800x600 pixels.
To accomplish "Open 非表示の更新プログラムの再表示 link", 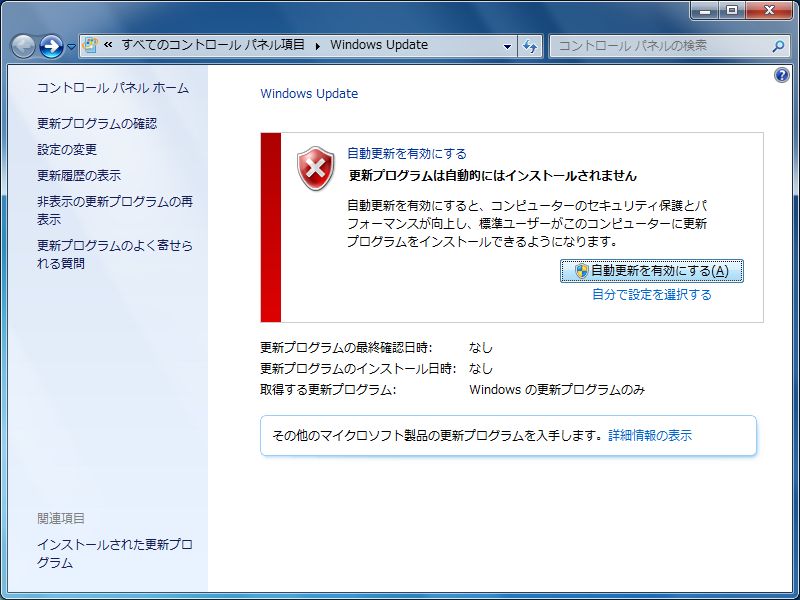I will [115, 210].
